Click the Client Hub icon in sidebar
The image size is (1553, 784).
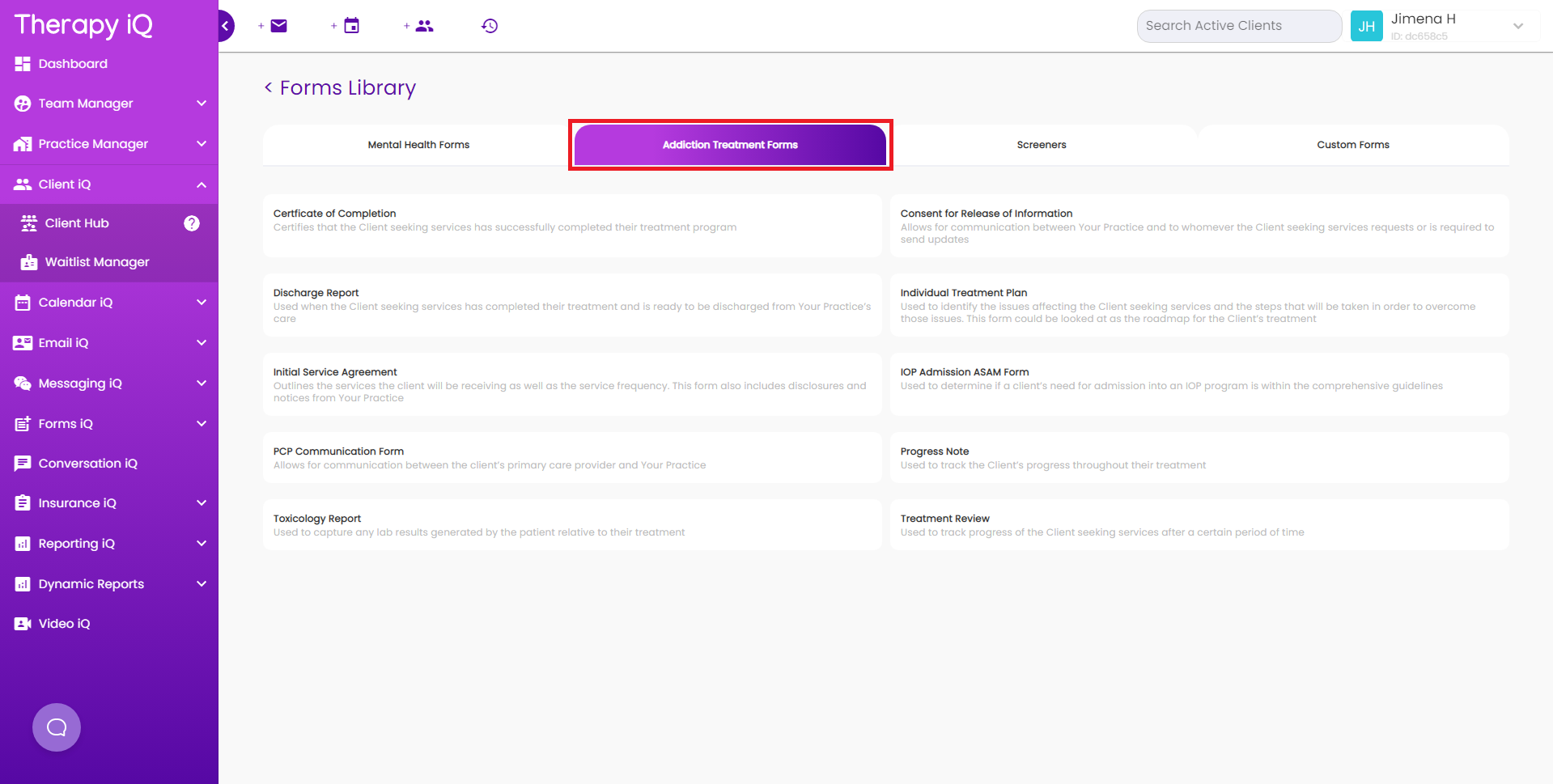(29, 223)
